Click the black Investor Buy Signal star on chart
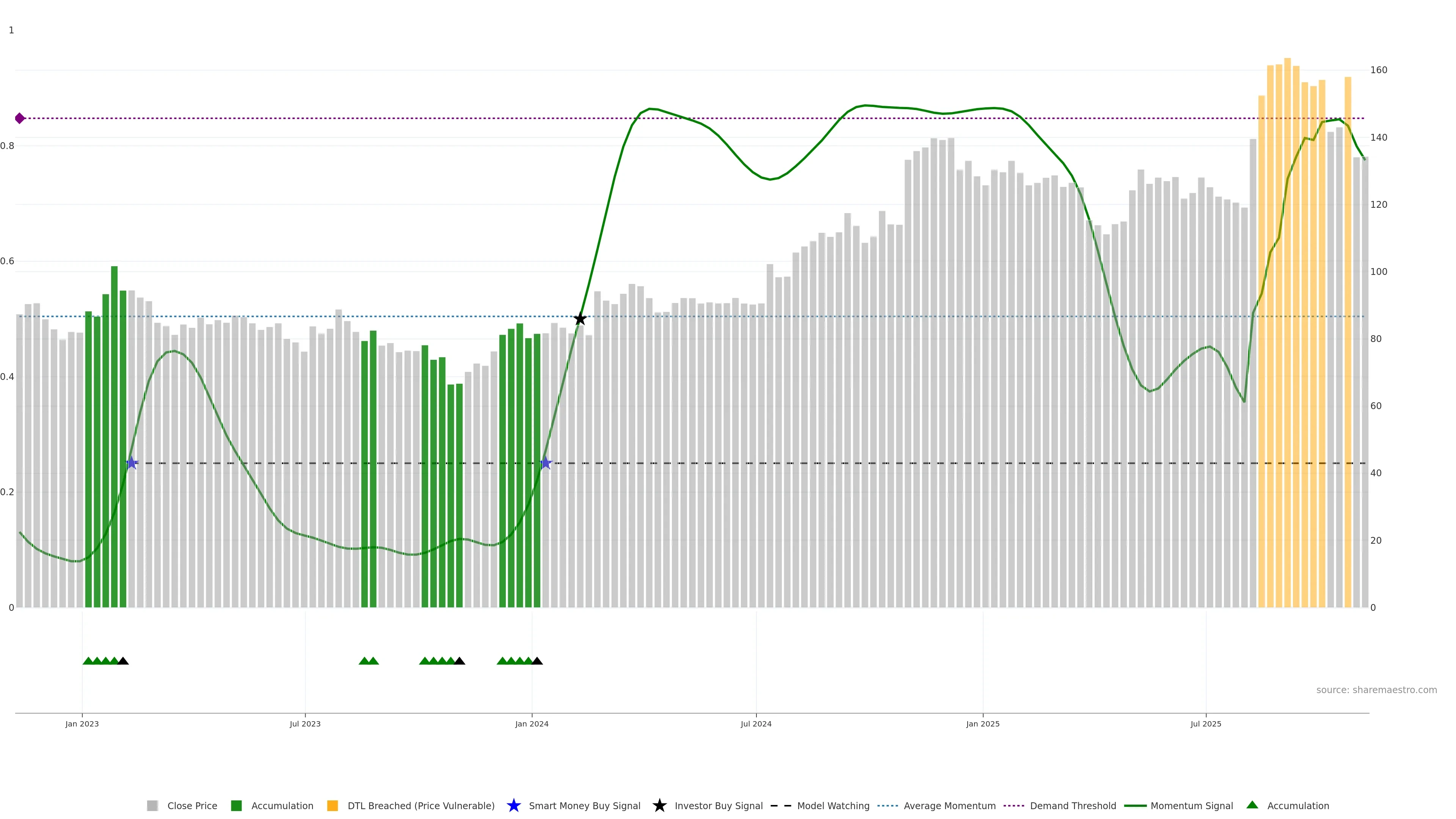Viewport: 1456px width, 819px height. coord(580,319)
